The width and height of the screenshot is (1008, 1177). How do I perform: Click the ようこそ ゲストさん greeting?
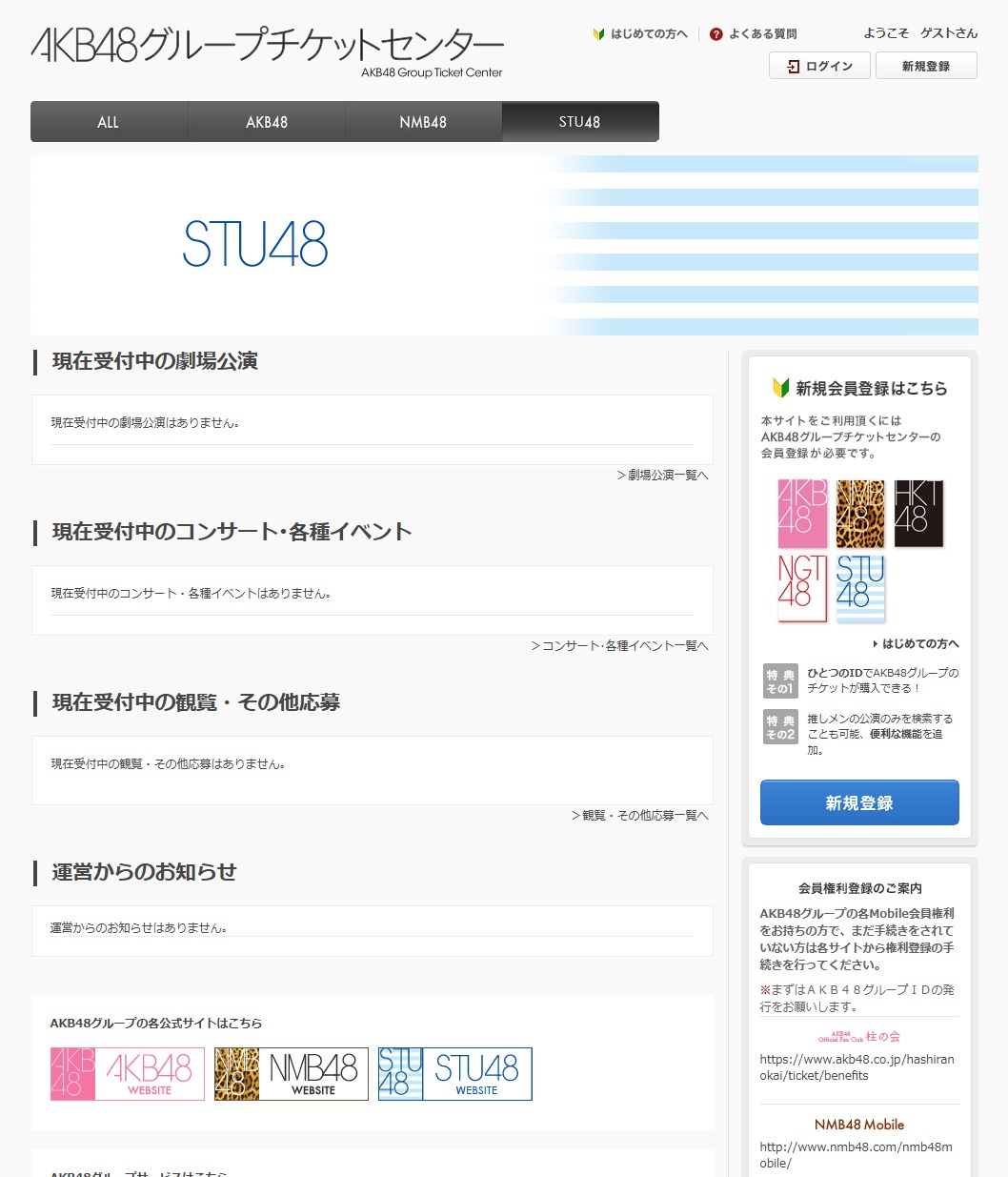pos(920,32)
